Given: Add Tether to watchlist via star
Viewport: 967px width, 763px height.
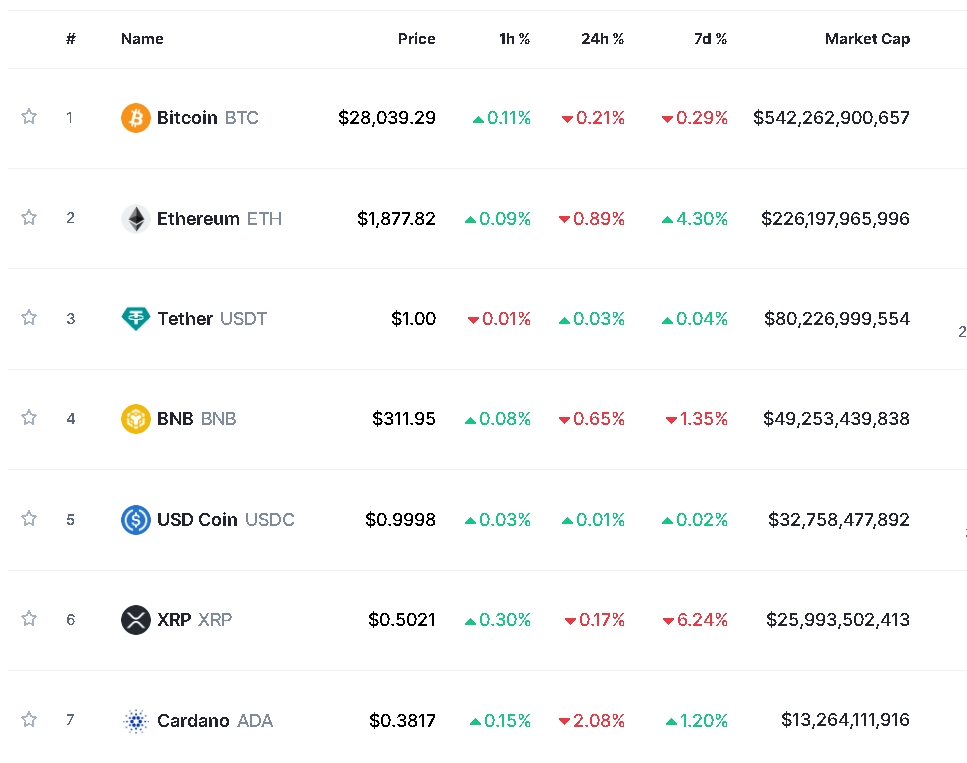Looking at the screenshot, I should pos(29,318).
